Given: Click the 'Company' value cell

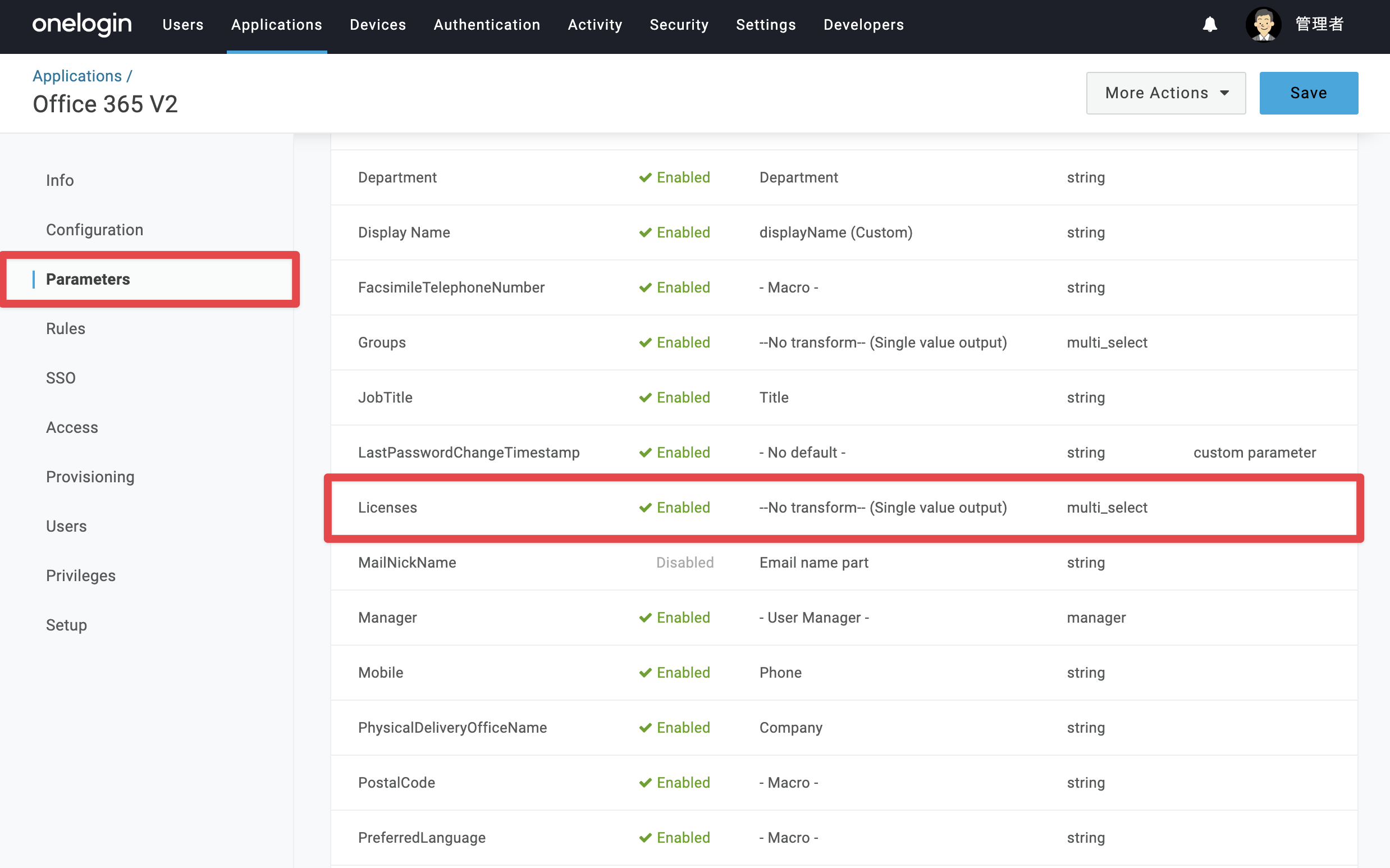Looking at the screenshot, I should [791, 728].
